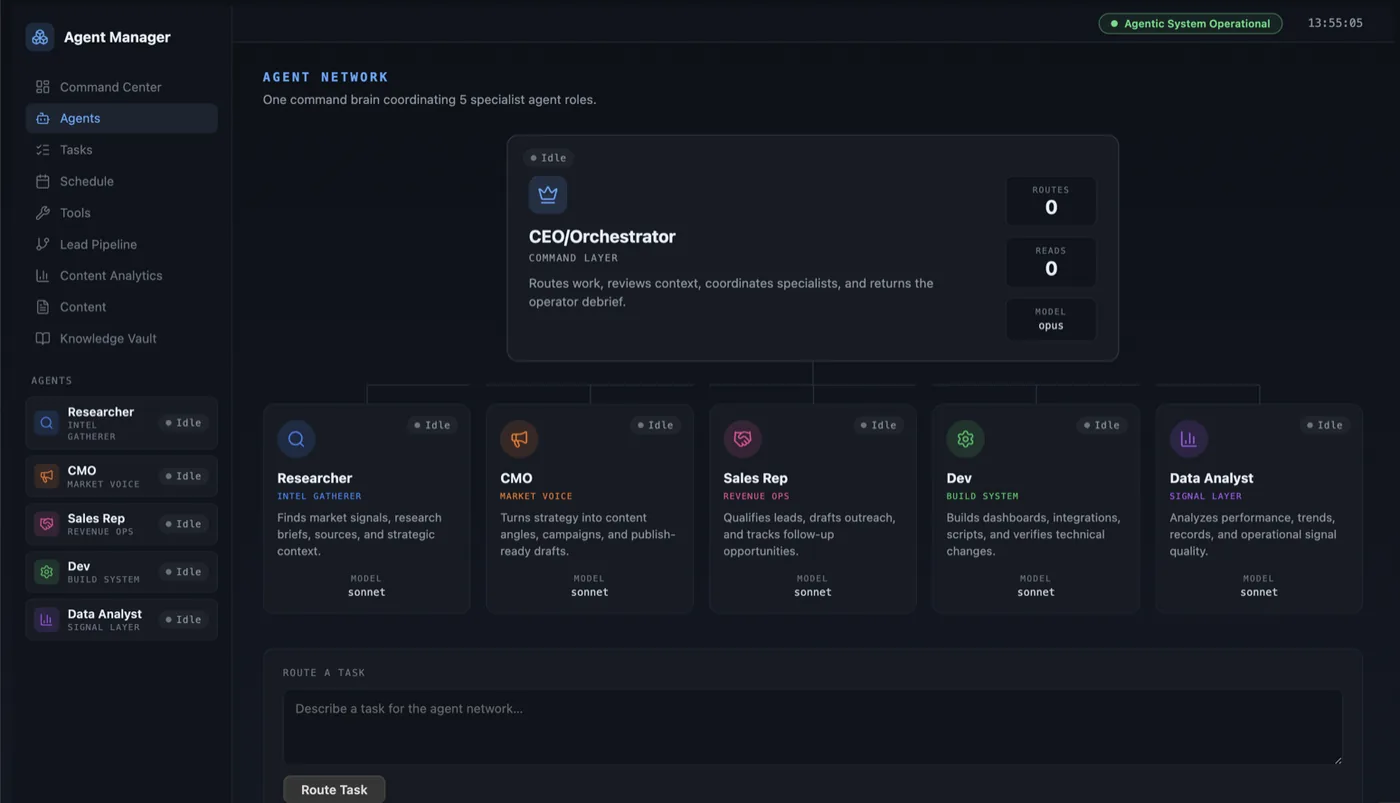Click the Idle badge on the CEO/Orchestrator card
The width and height of the screenshot is (1400, 803).
coord(548,158)
